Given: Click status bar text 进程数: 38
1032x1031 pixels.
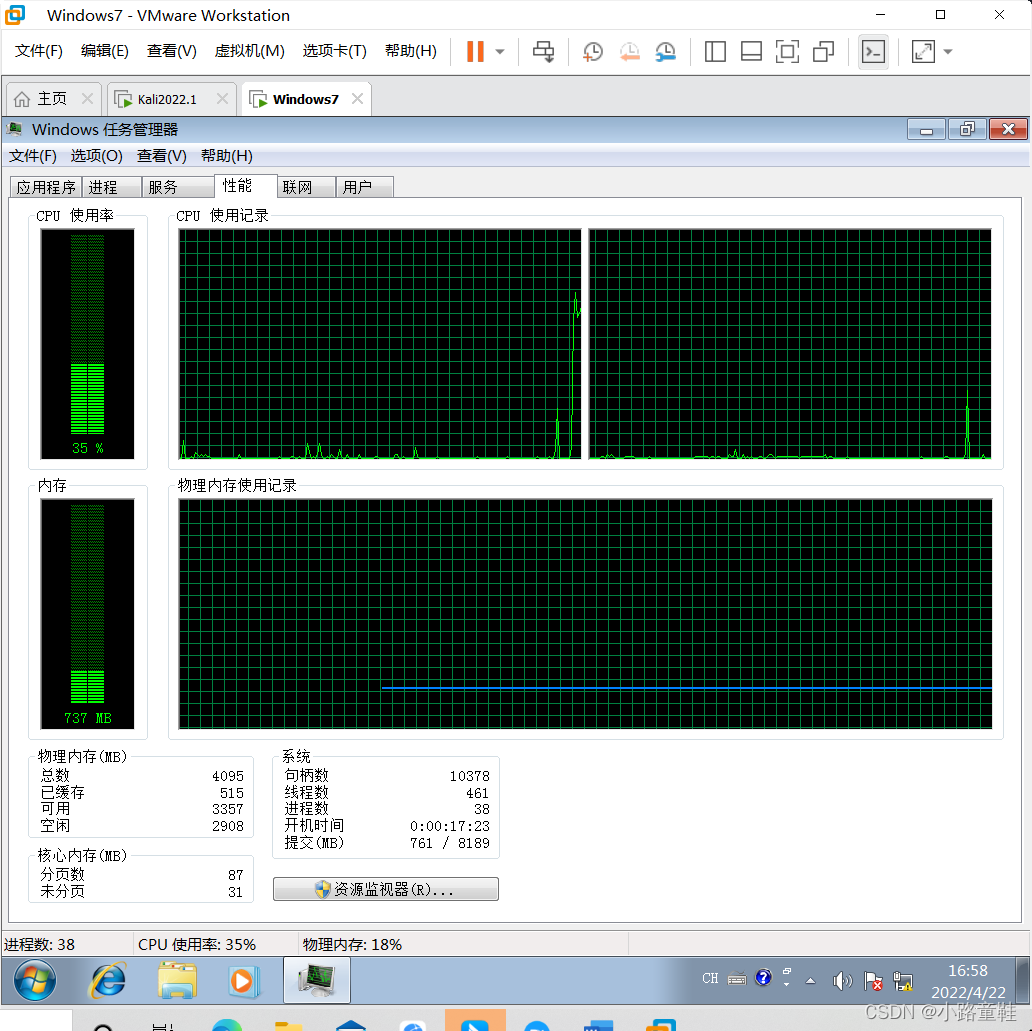Looking at the screenshot, I should pyautogui.click(x=39, y=945).
